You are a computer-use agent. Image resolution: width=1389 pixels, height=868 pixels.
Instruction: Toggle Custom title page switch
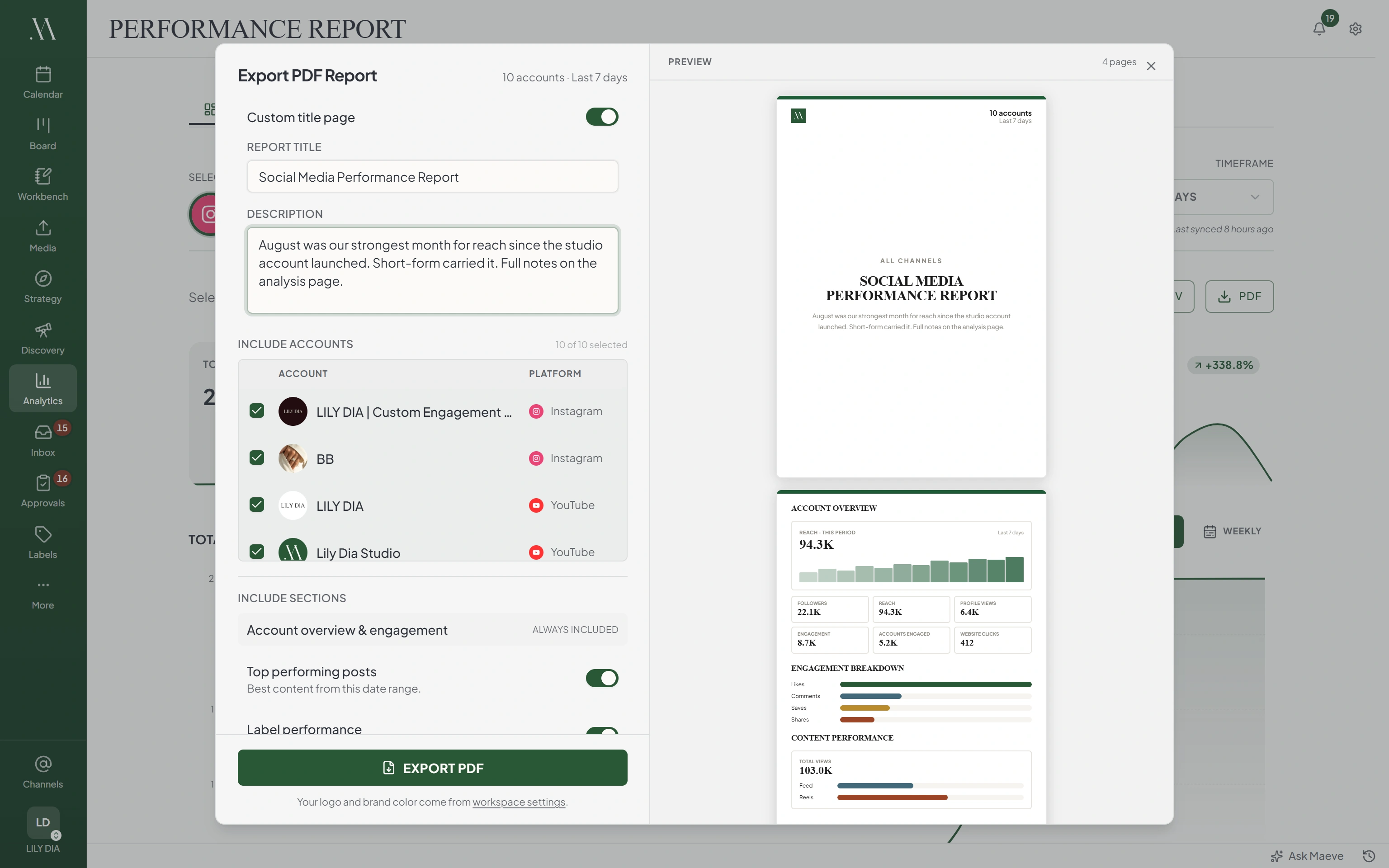tap(602, 117)
